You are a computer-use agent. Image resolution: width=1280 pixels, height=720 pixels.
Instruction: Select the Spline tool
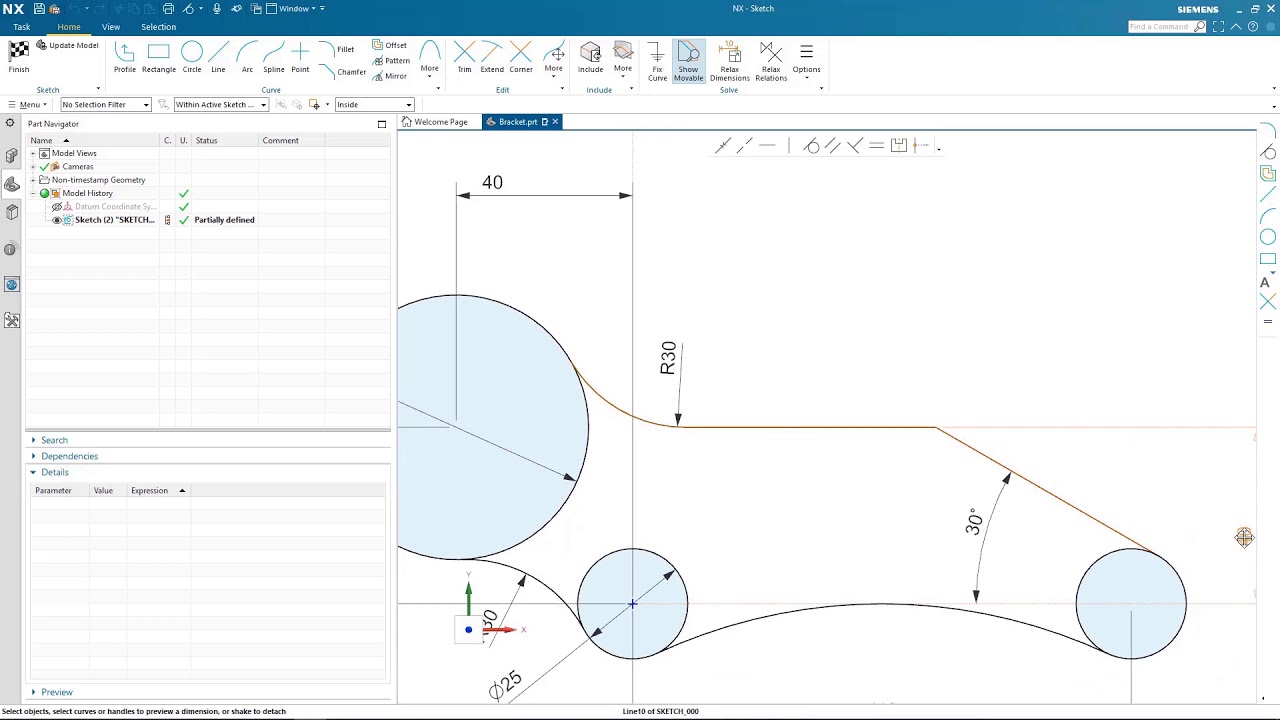tap(273, 57)
